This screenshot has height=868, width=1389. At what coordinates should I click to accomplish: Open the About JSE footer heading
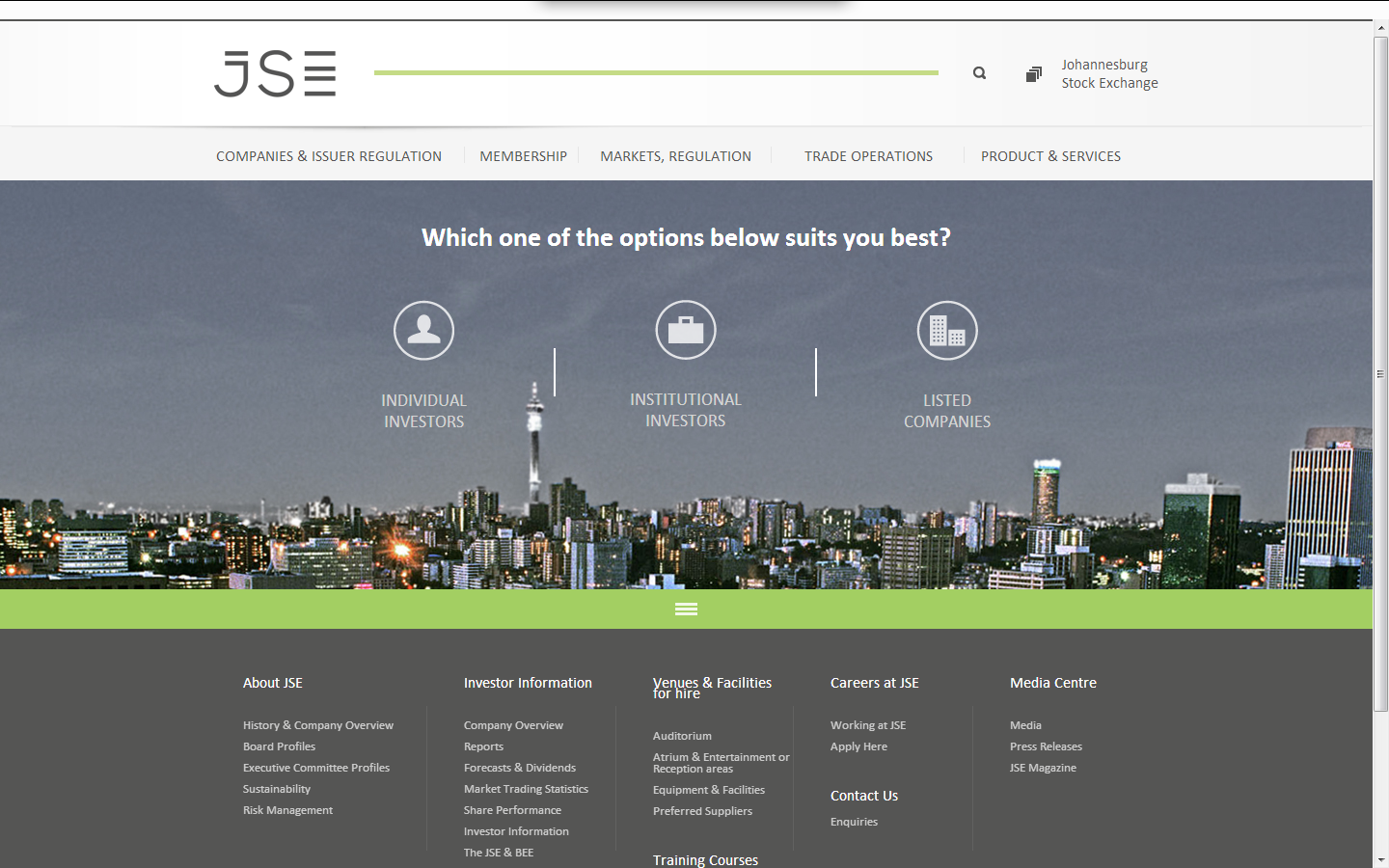click(273, 683)
